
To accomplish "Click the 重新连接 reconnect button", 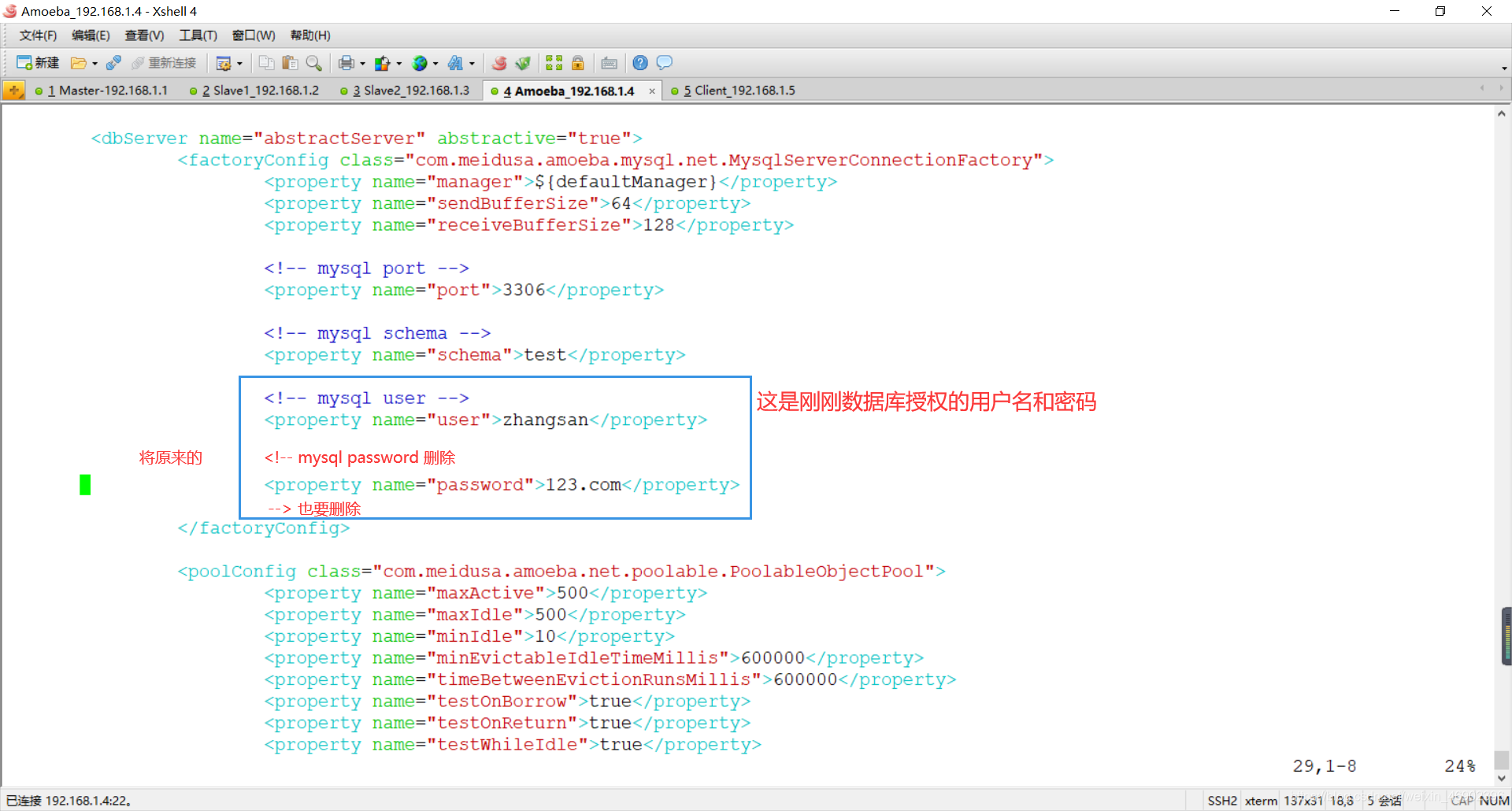I will click(164, 63).
